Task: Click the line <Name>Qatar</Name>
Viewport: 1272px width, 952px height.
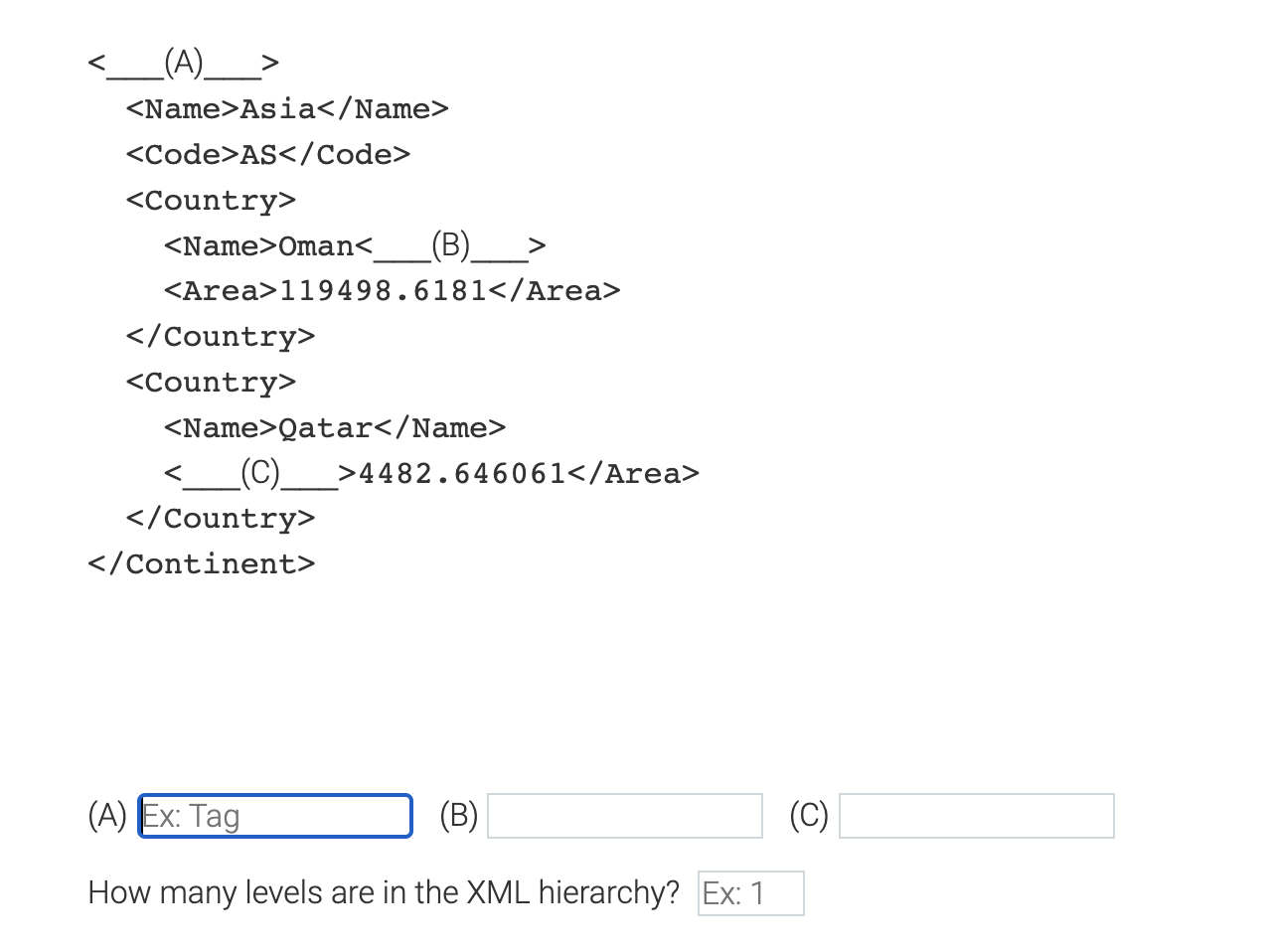Action: tap(335, 427)
